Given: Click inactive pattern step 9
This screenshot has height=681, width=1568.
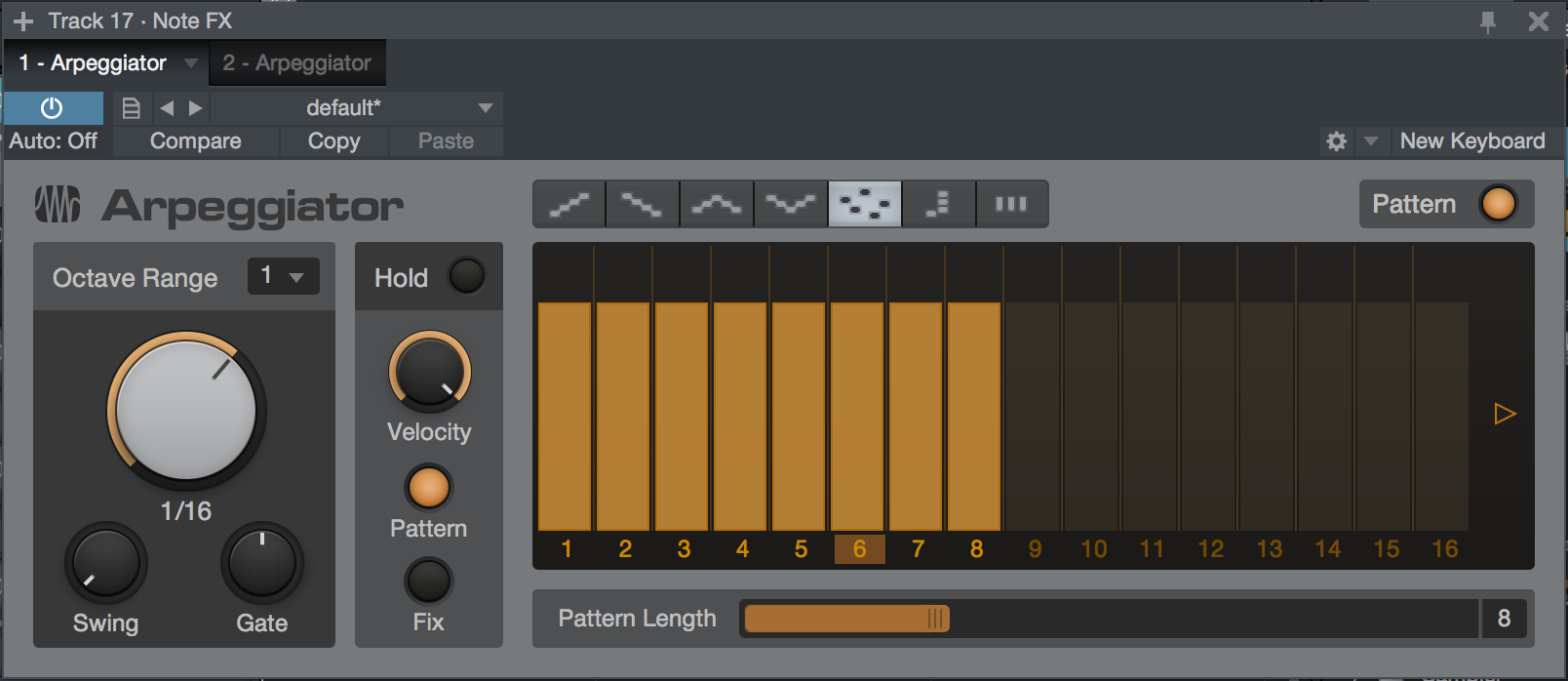Looking at the screenshot, I should click(x=1034, y=417).
